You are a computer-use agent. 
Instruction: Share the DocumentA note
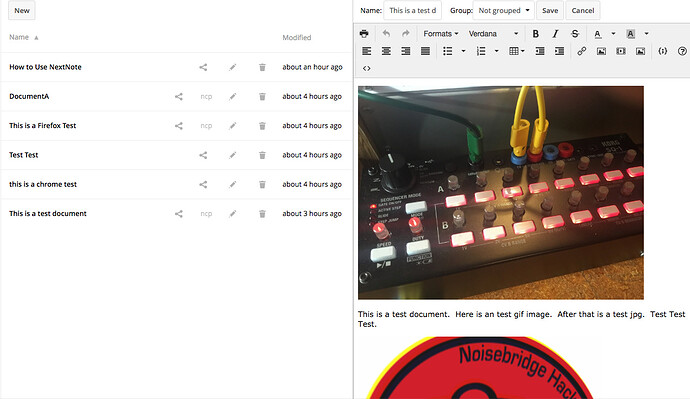coord(179,96)
